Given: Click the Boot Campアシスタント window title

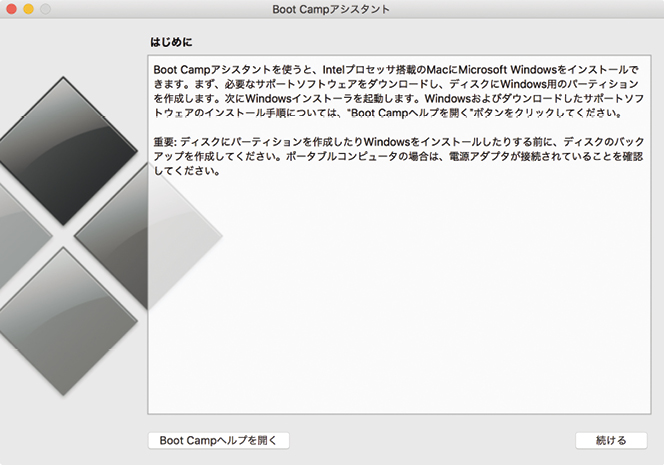Looking at the screenshot, I should coord(331,9).
